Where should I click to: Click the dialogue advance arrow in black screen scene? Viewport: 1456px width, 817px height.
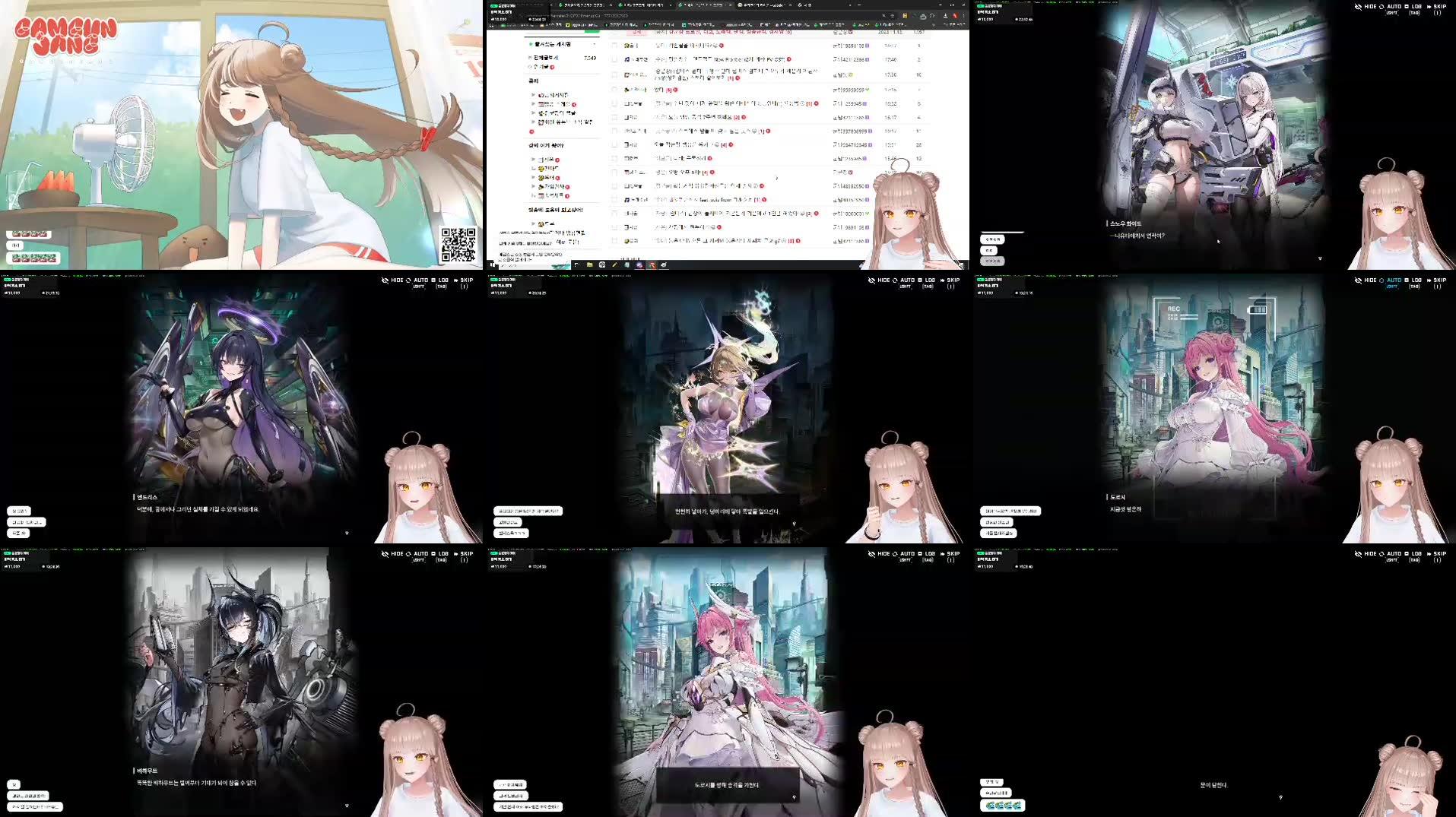click(x=1280, y=797)
